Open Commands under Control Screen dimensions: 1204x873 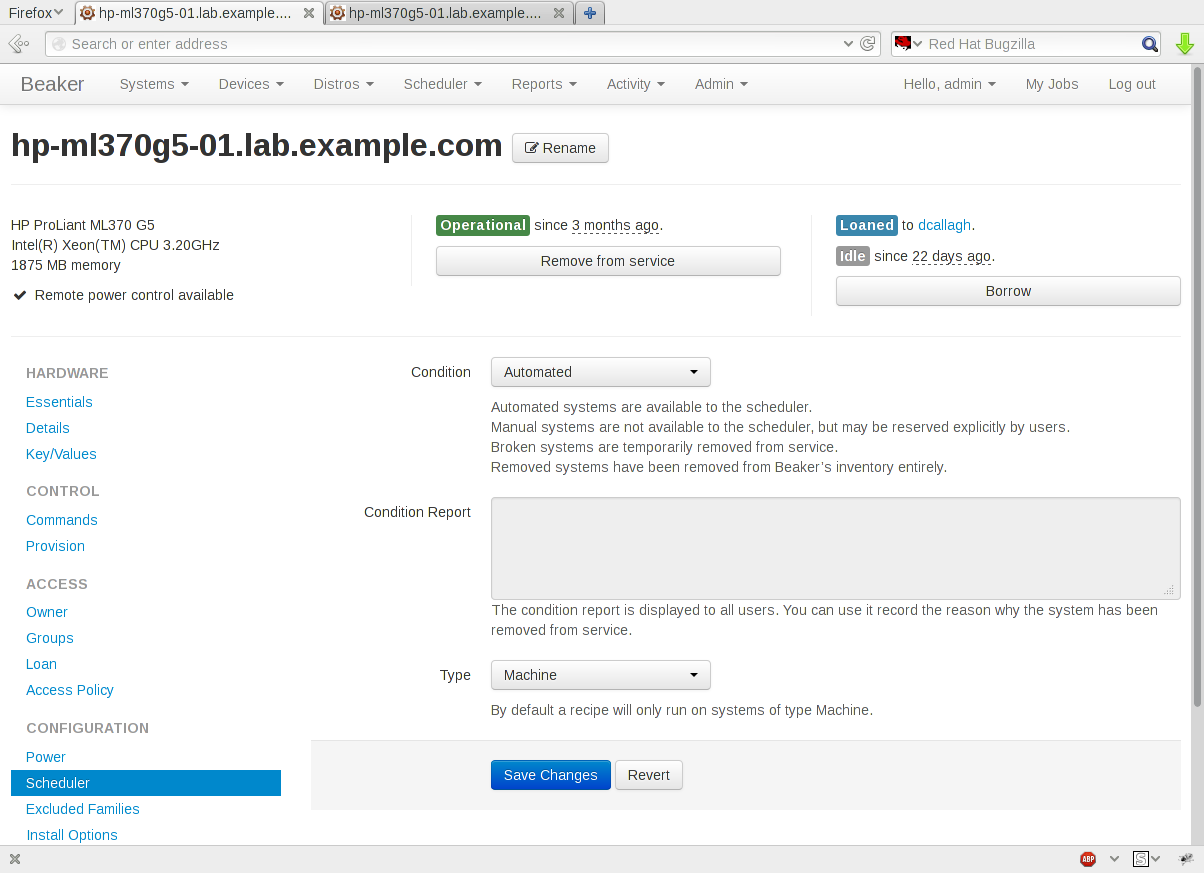click(62, 520)
